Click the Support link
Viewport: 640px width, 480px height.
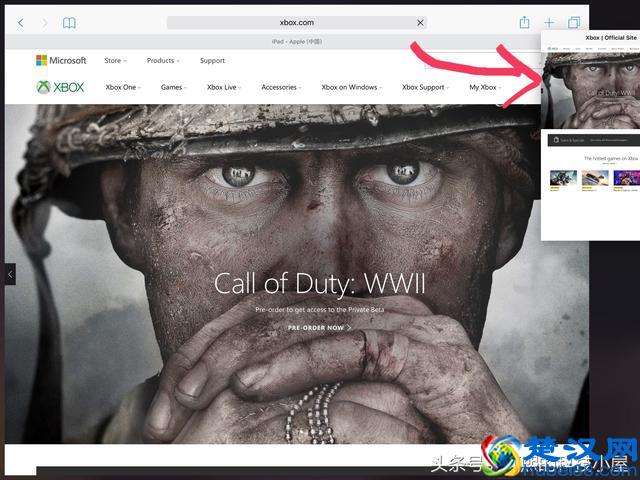coord(212,60)
